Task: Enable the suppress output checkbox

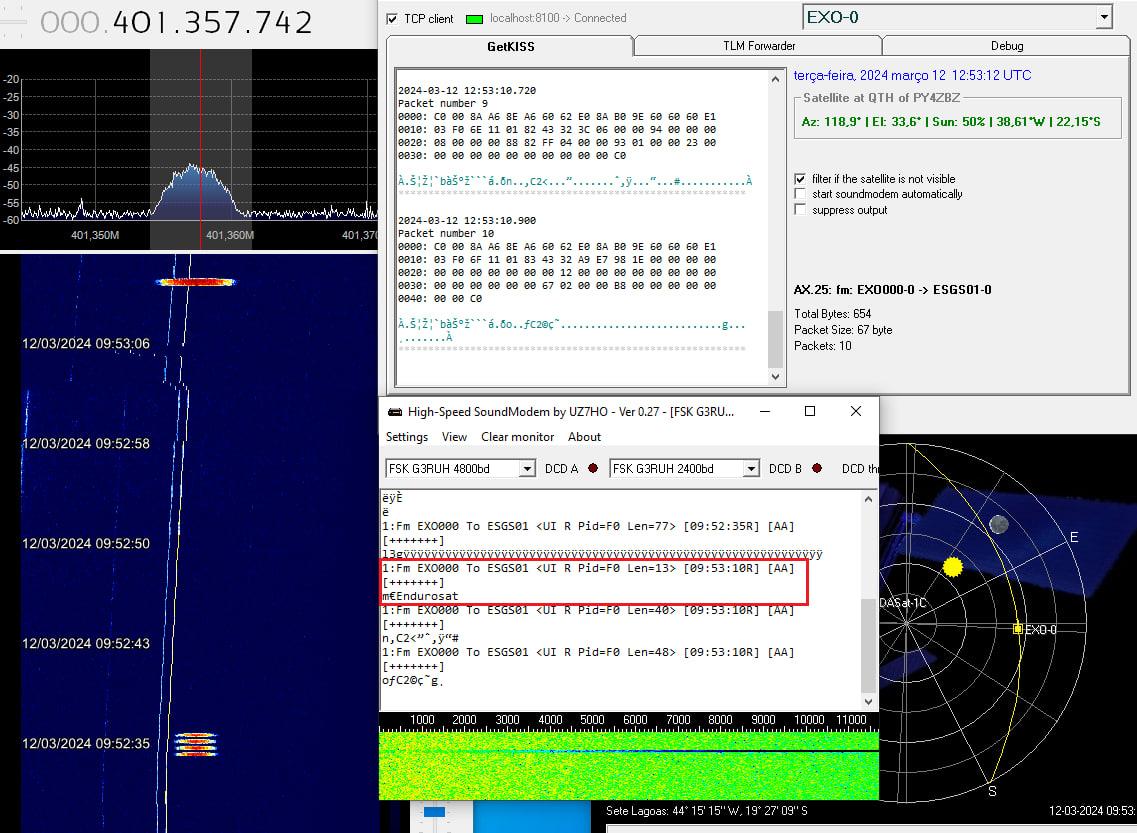Action: coord(800,210)
